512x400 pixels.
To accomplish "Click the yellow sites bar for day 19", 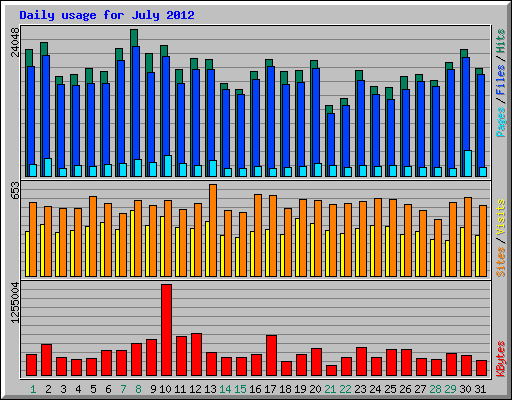I will pos(297,247).
